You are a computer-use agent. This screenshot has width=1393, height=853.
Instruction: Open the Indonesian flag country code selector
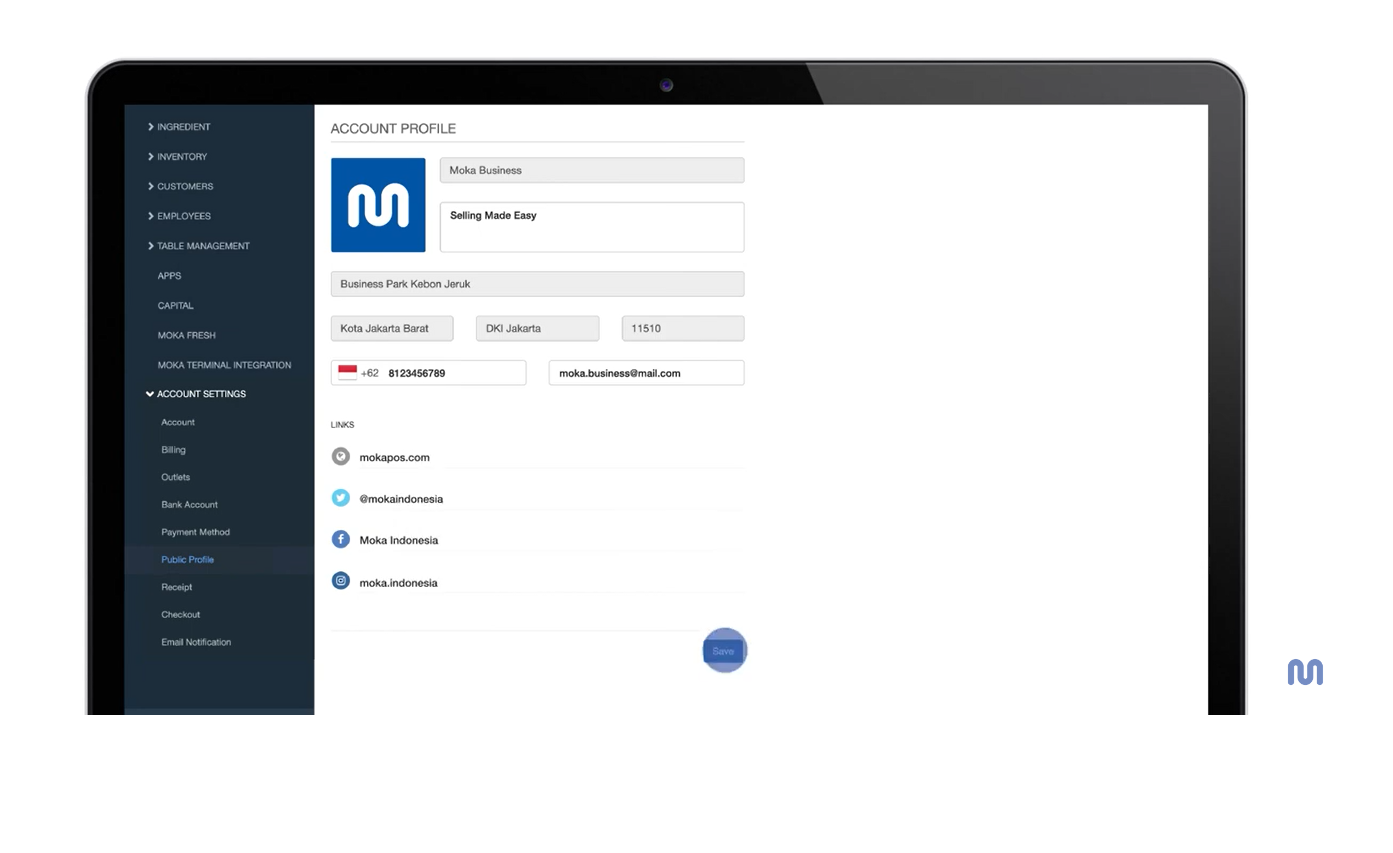(348, 373)
